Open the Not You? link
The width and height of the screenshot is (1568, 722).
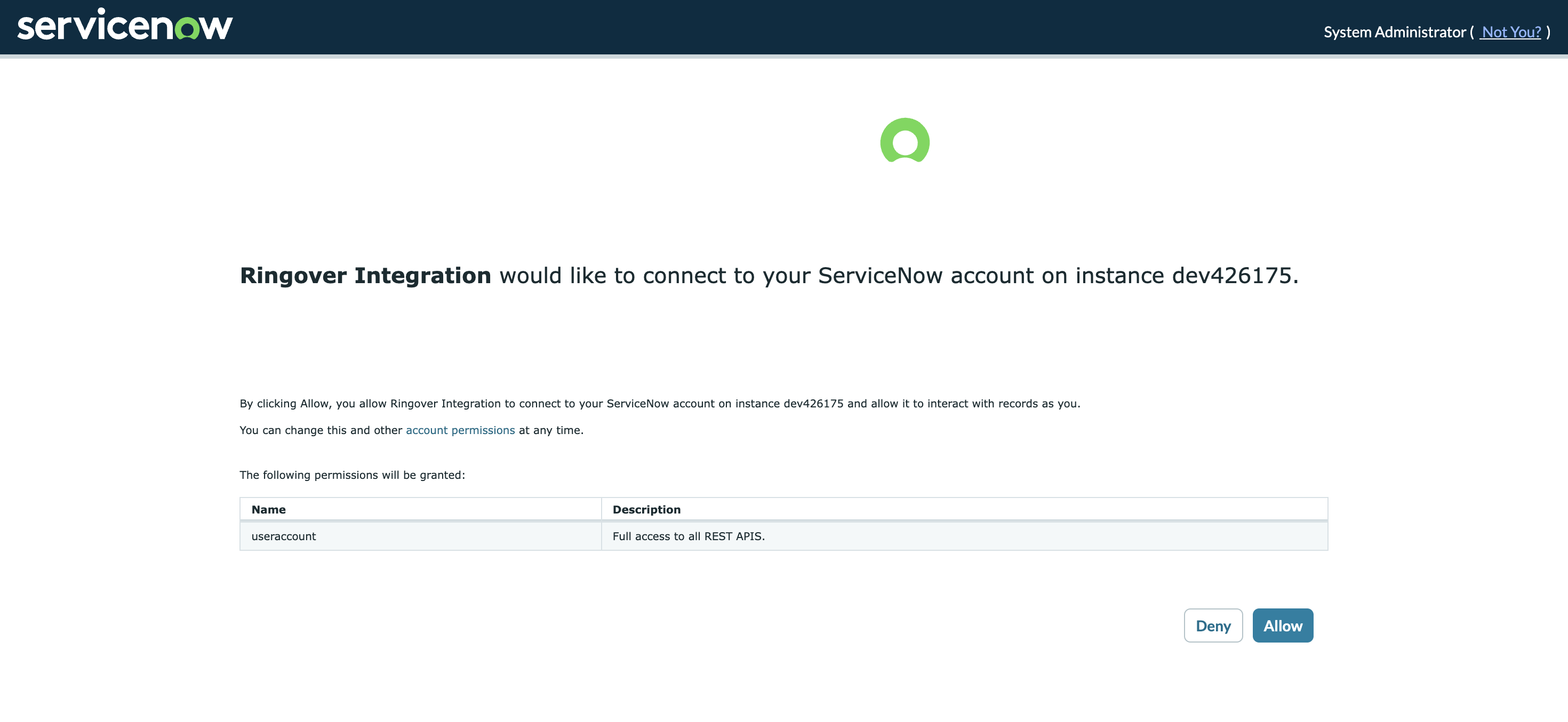[1511, 31]
